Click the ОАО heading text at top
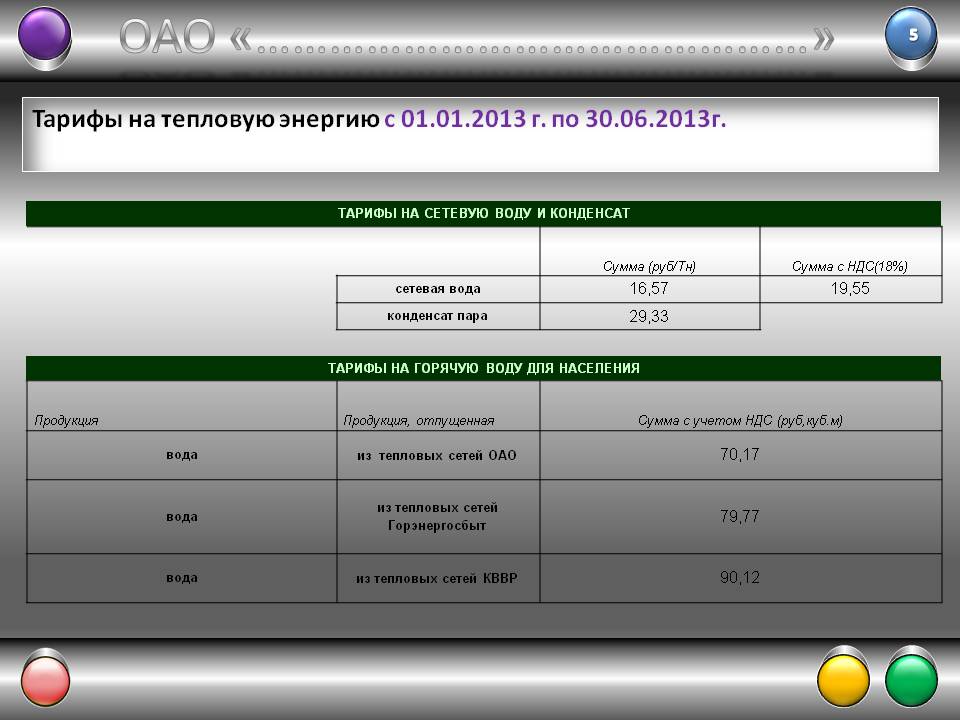Viewport: 960px width, 720px height. coord(167,37)
